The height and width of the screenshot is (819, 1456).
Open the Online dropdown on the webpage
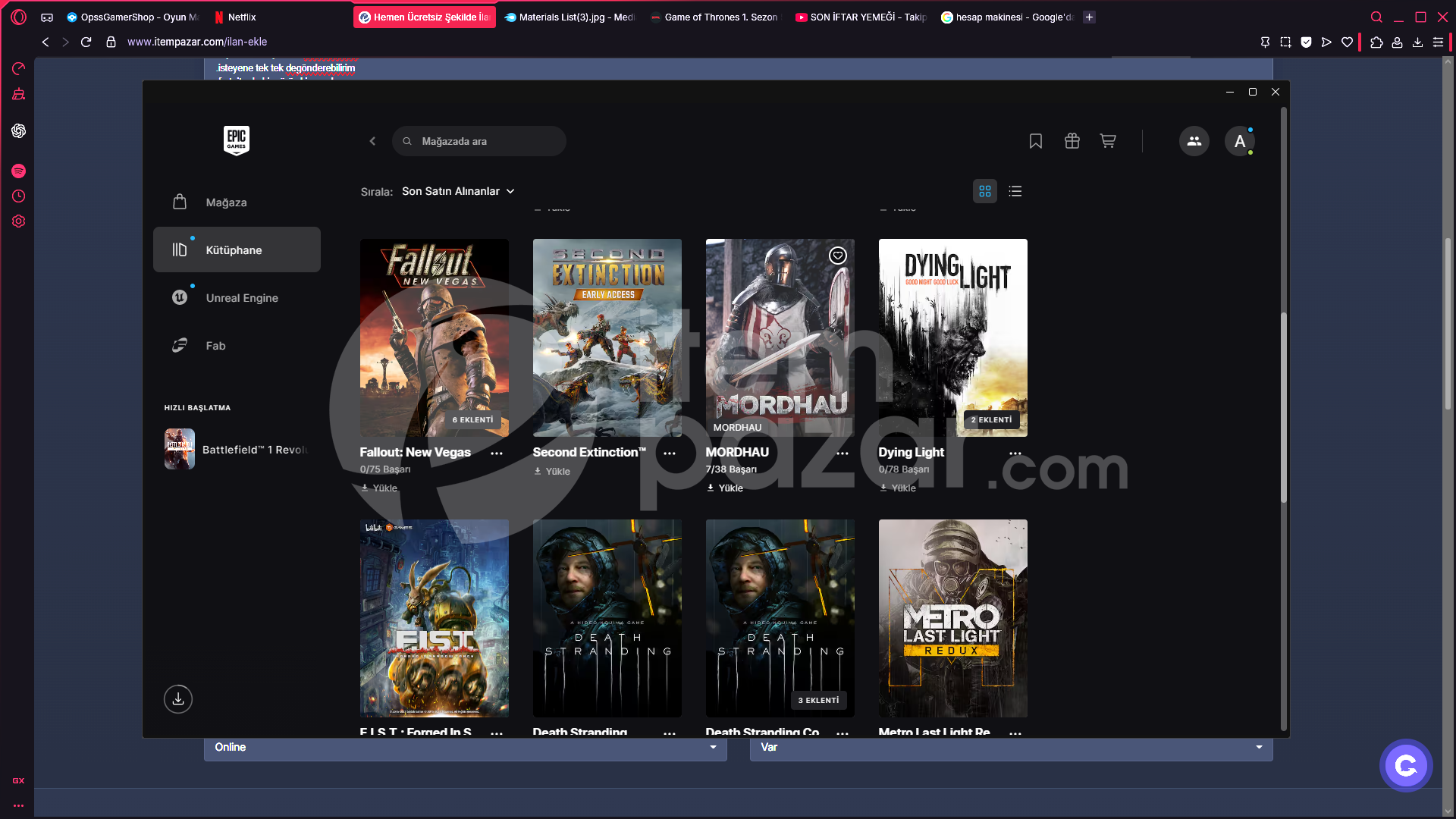pyautogui.click(x=466, y=748)
